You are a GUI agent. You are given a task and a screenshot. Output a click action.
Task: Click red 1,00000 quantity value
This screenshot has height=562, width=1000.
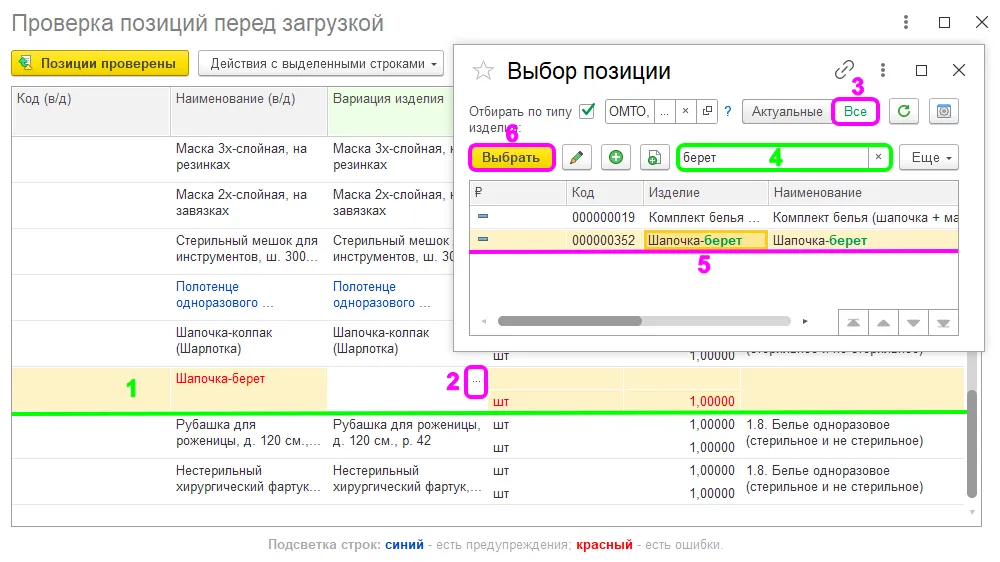(712, 401)
